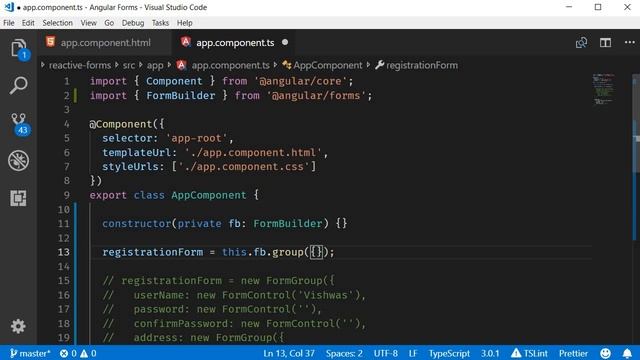Expand the reactive-forms breadcrumb

tap(80, 65)
